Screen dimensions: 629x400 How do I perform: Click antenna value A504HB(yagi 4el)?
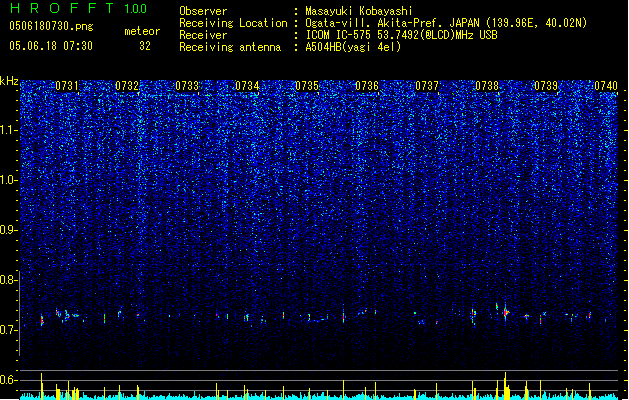[353, 47]
